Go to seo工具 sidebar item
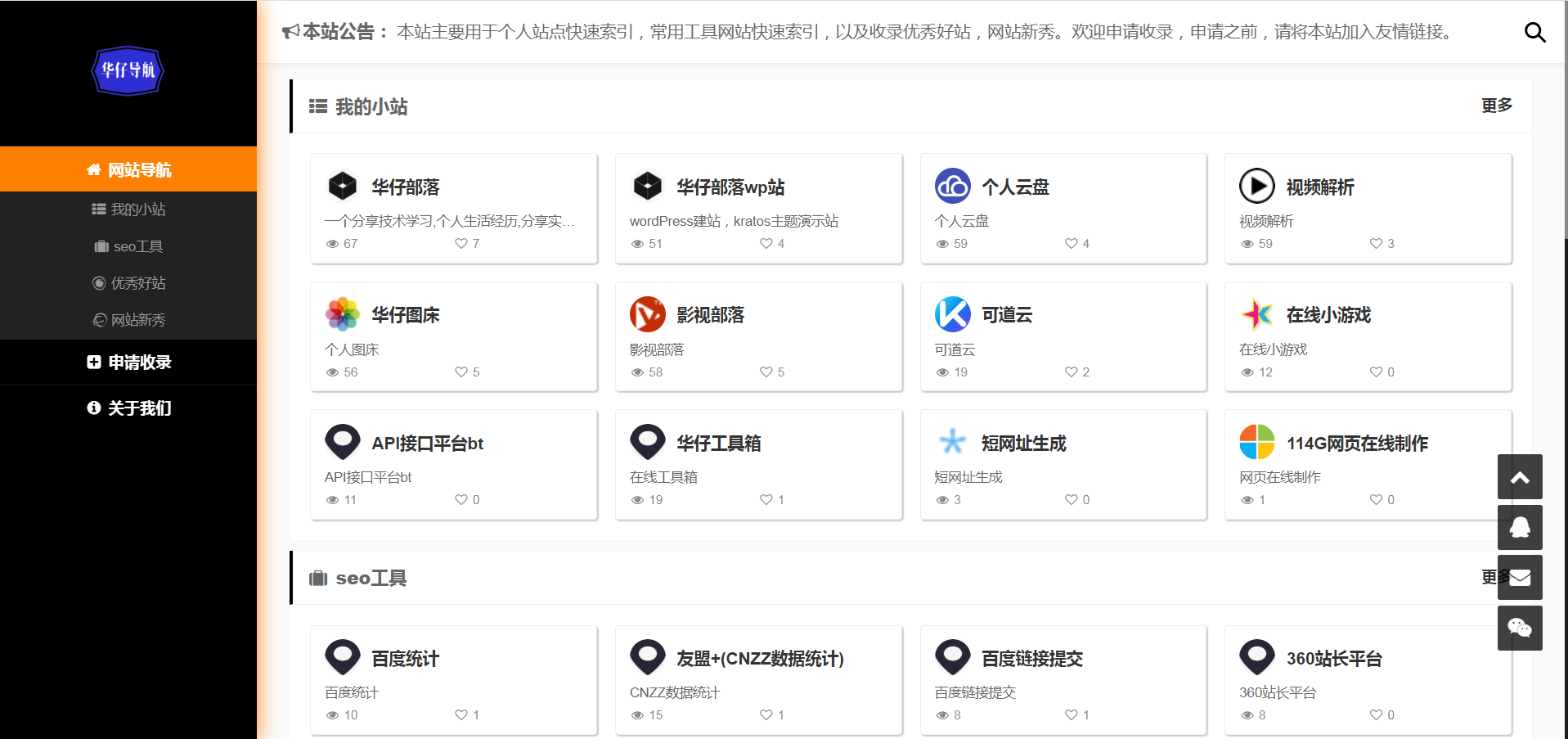 pyautogui.click(x=128, y=246)
